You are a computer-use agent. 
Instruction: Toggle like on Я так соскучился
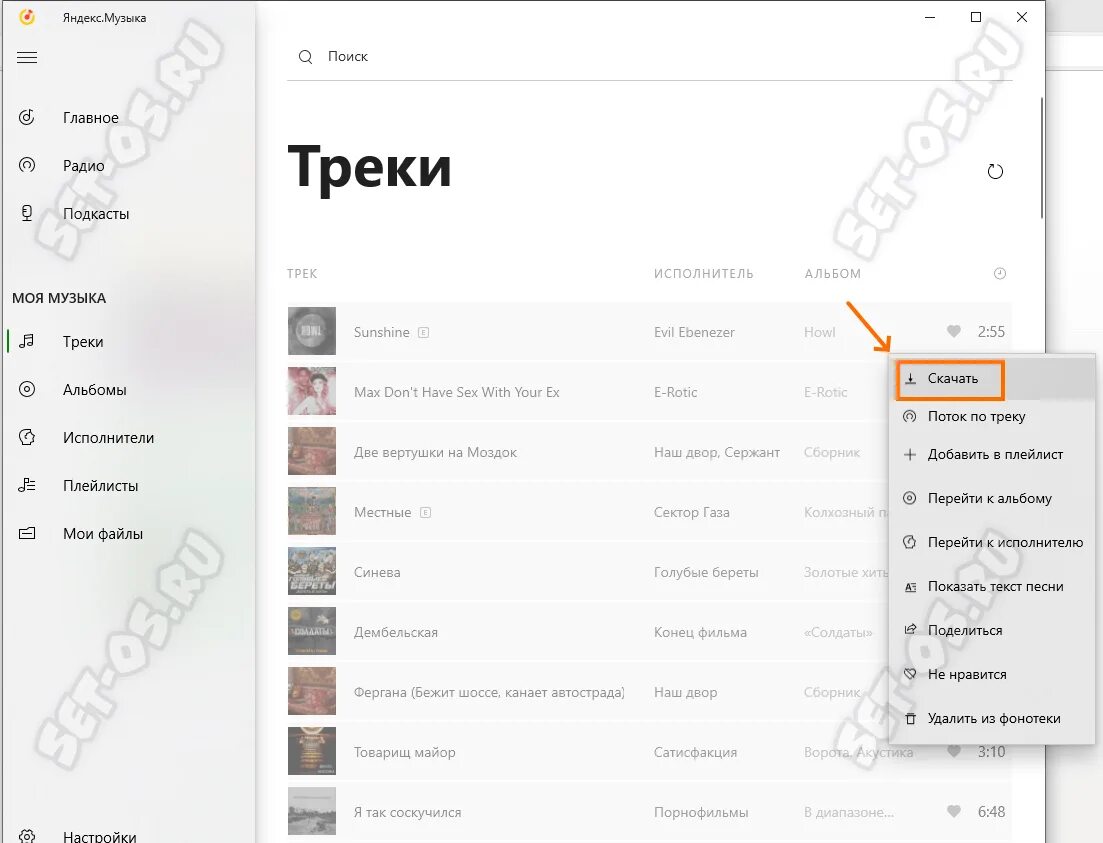point(953,811)
